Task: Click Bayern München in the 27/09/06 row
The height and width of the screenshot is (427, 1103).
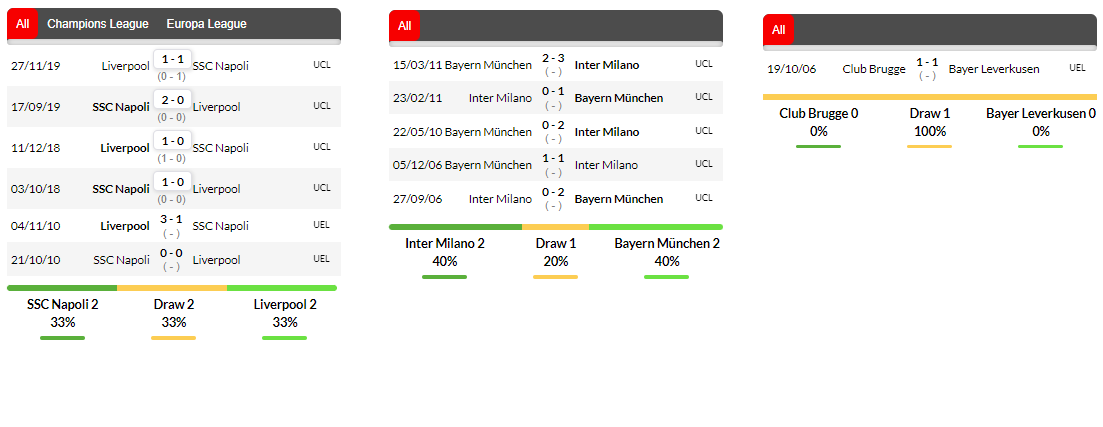Action: 618,199
